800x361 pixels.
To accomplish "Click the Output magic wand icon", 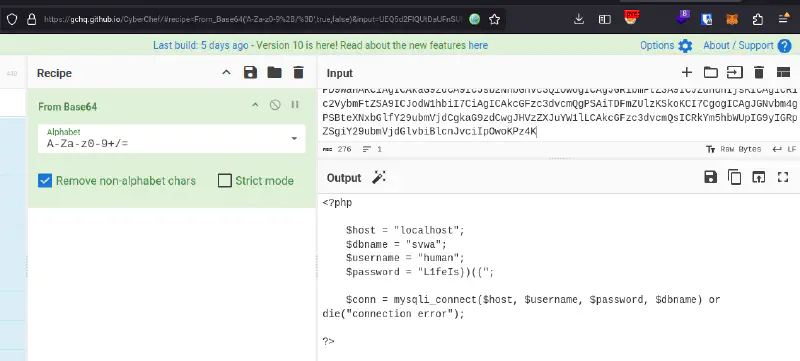I will pyautogui.click(x=379, y=177).
